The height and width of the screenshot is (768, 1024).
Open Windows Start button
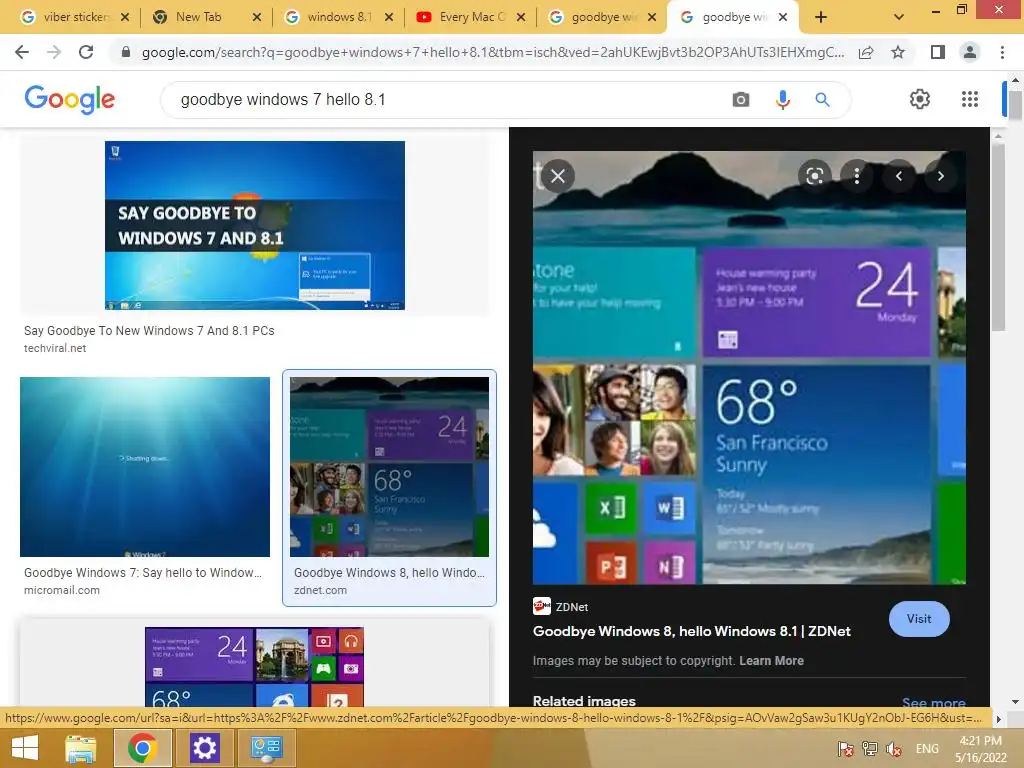(25, 748)
